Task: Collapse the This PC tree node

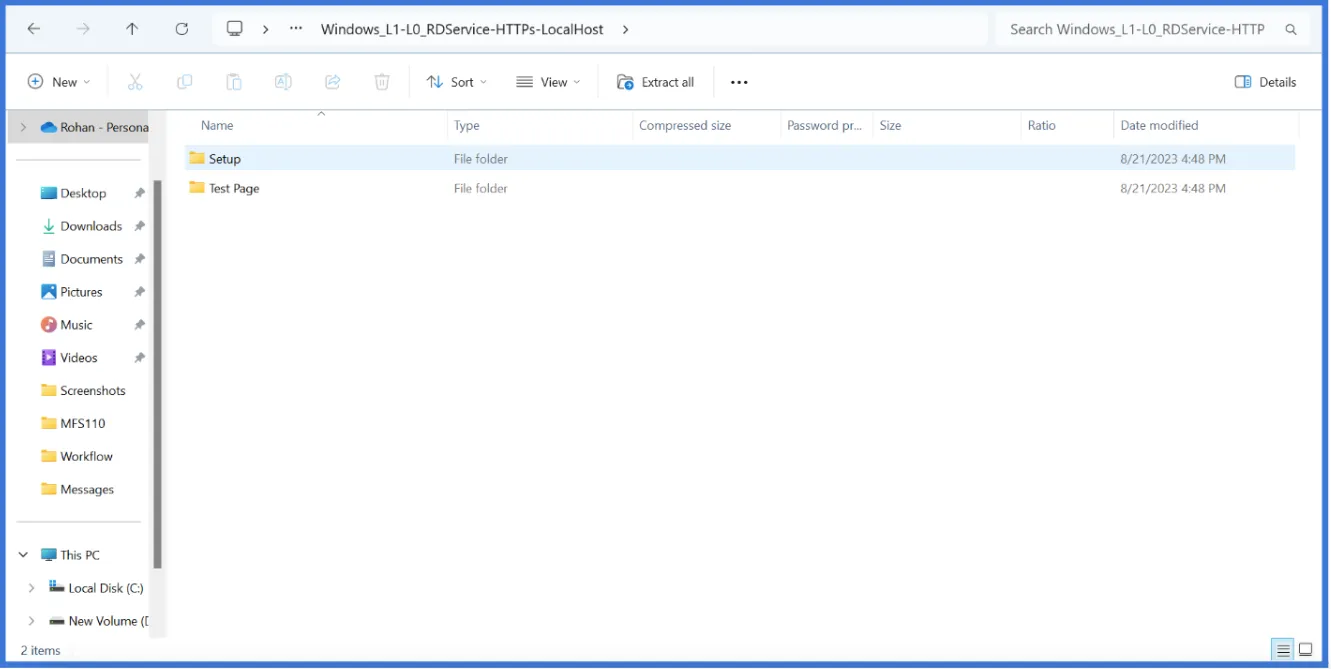Action: [23, 555]
